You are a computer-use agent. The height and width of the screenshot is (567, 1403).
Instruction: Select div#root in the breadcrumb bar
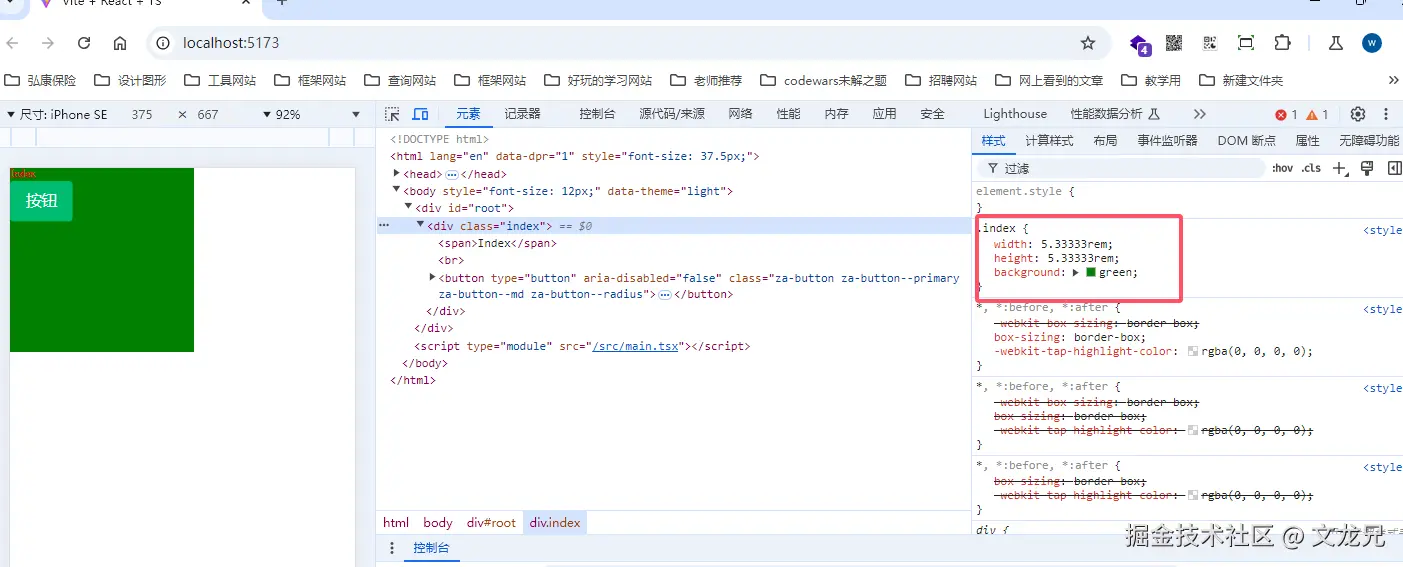click(491, 522)
